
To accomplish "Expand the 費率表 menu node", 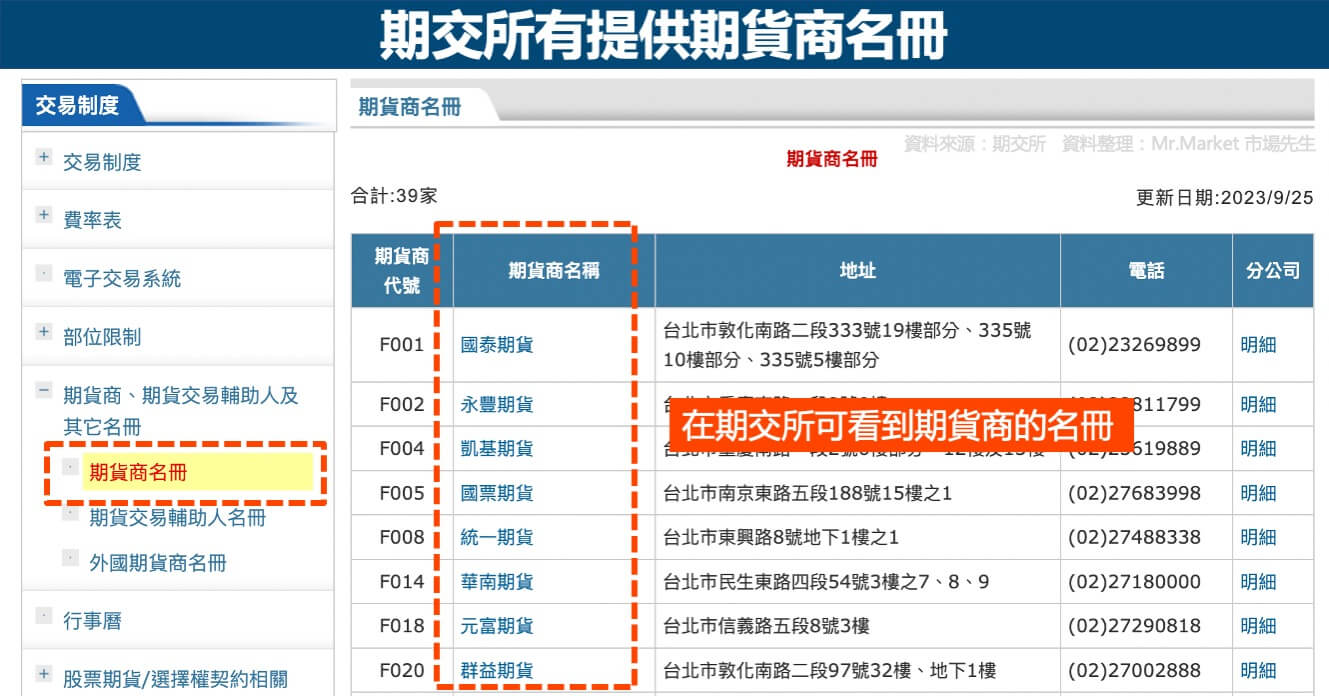I will pos(43,215).
